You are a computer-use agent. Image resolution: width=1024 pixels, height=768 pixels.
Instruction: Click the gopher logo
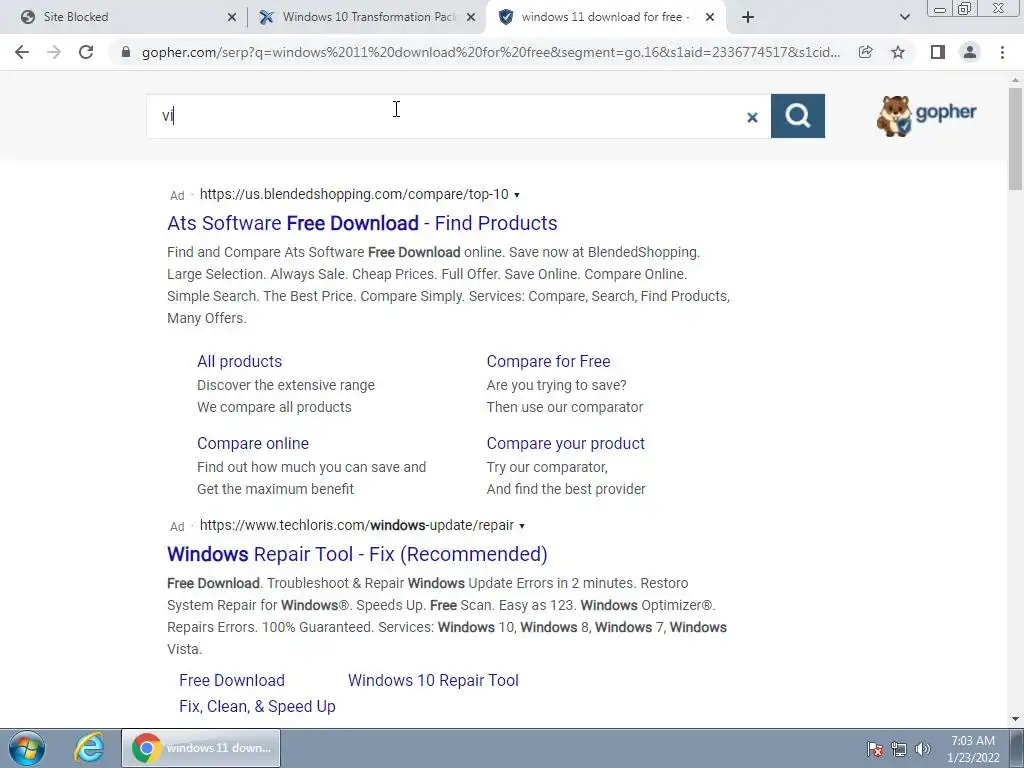(926, 116)
